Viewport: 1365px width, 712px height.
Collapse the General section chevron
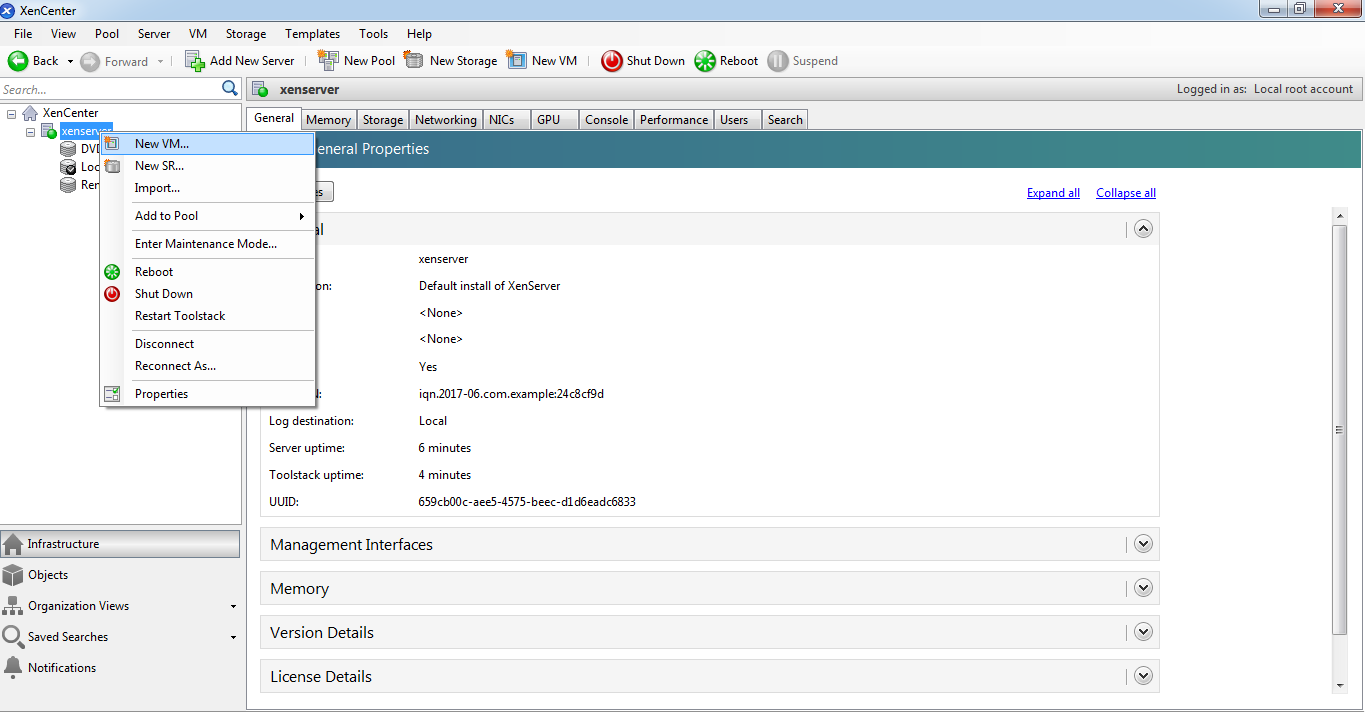coord(1144,229)
